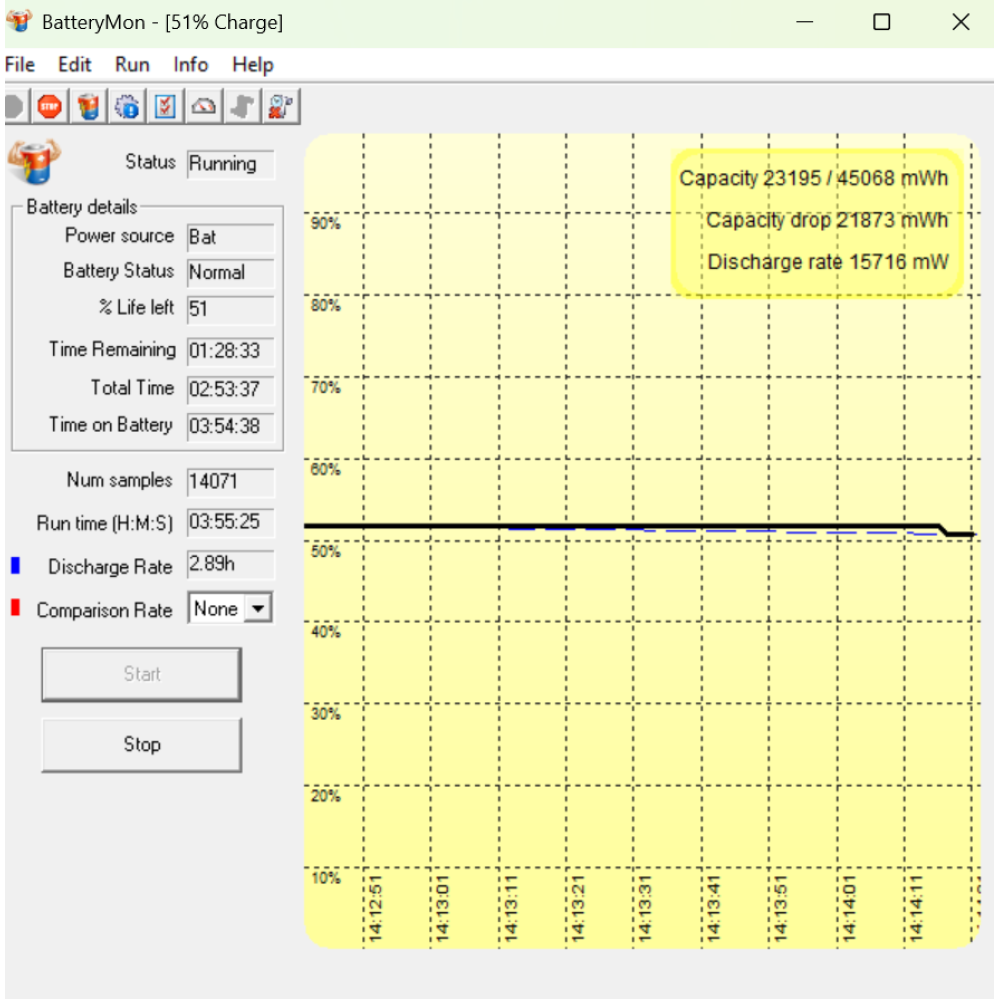1000x1000 pixels.
Task: Open the Help menu
Action: (x=252, y=65)
